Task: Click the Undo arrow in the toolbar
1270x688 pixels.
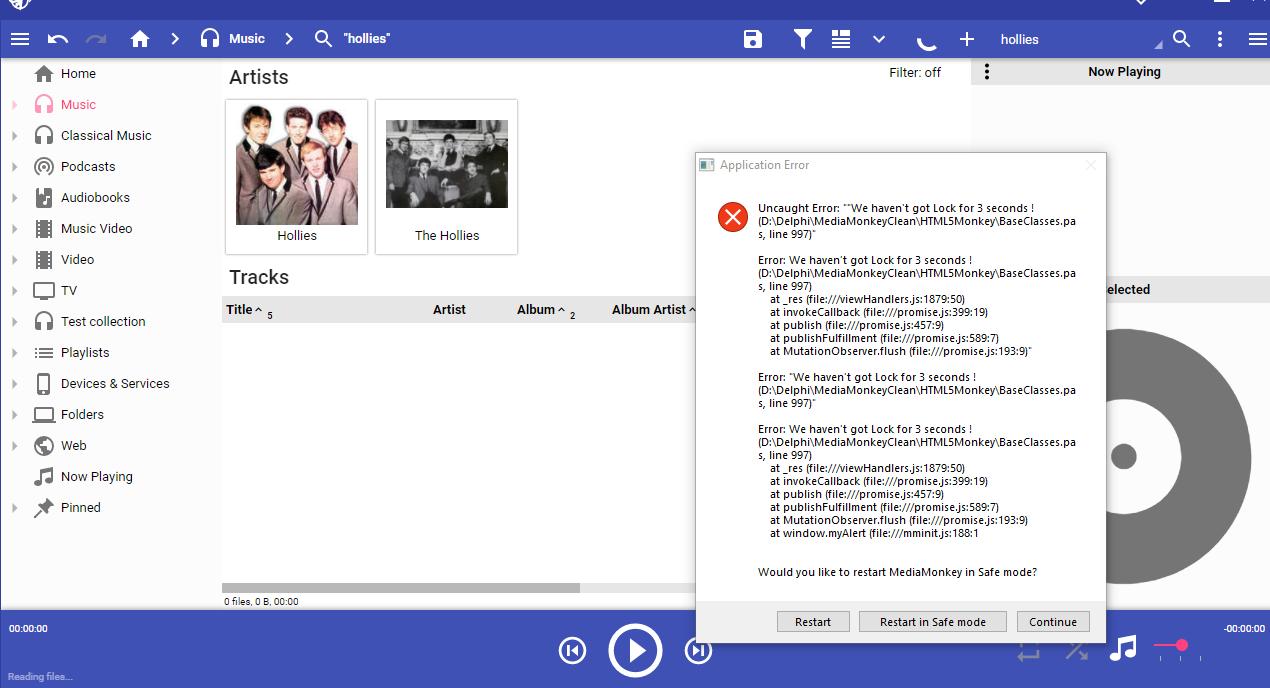Action: [x=58, y=39]
